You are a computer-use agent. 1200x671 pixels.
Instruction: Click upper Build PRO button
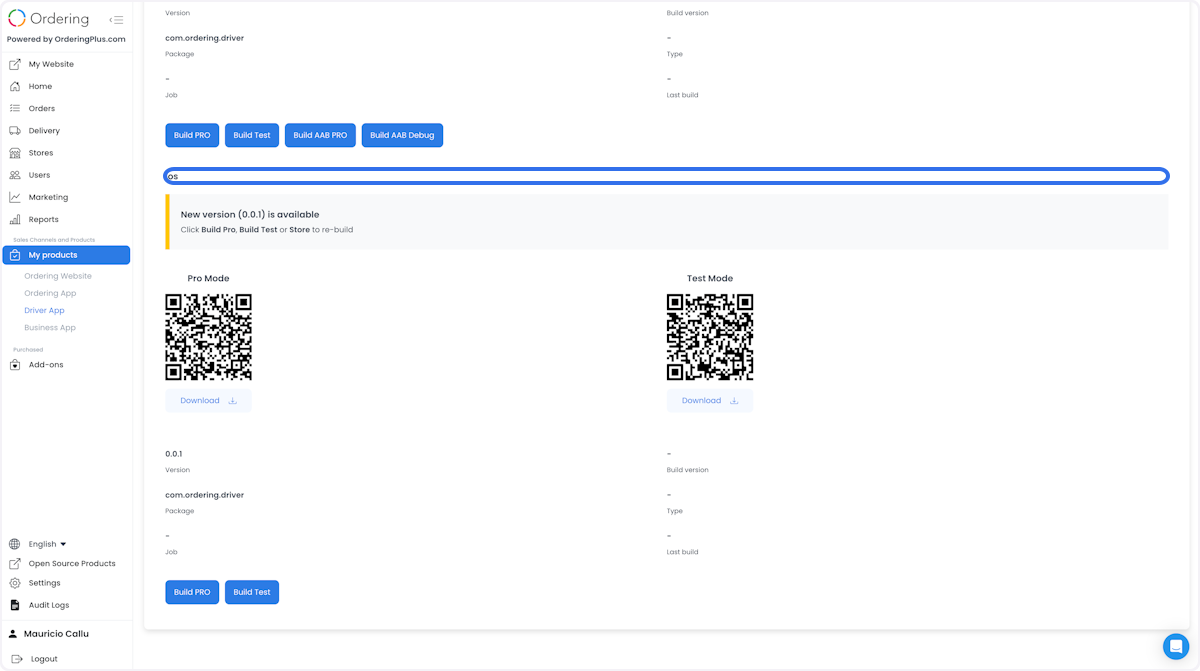click(192, 135)
